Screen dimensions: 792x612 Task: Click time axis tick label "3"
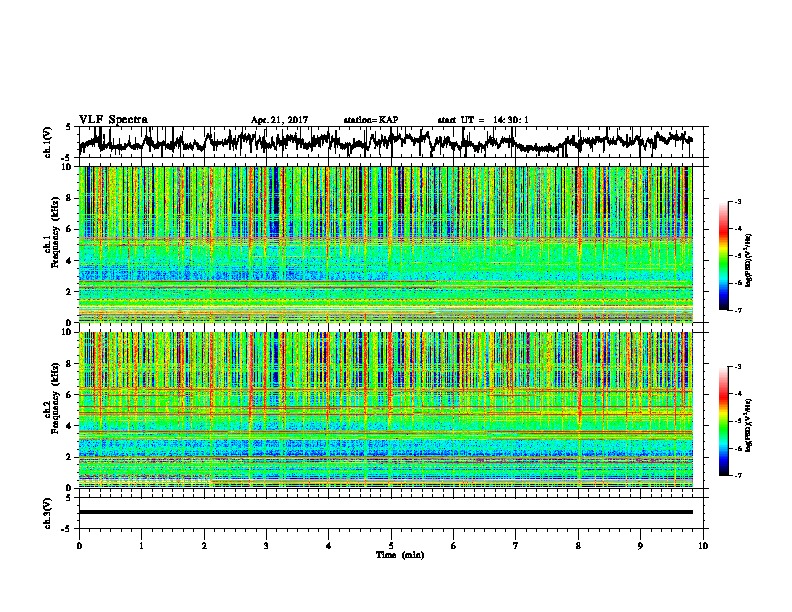click(x=266, y=546)
